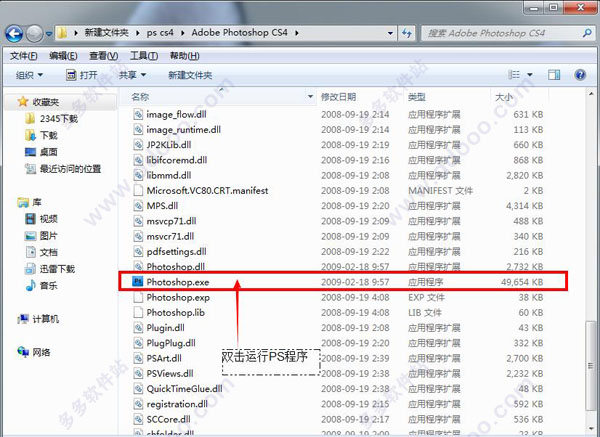Open the address bar history dropdown
The height and width of the screenshot is (437, 600).
390,33
